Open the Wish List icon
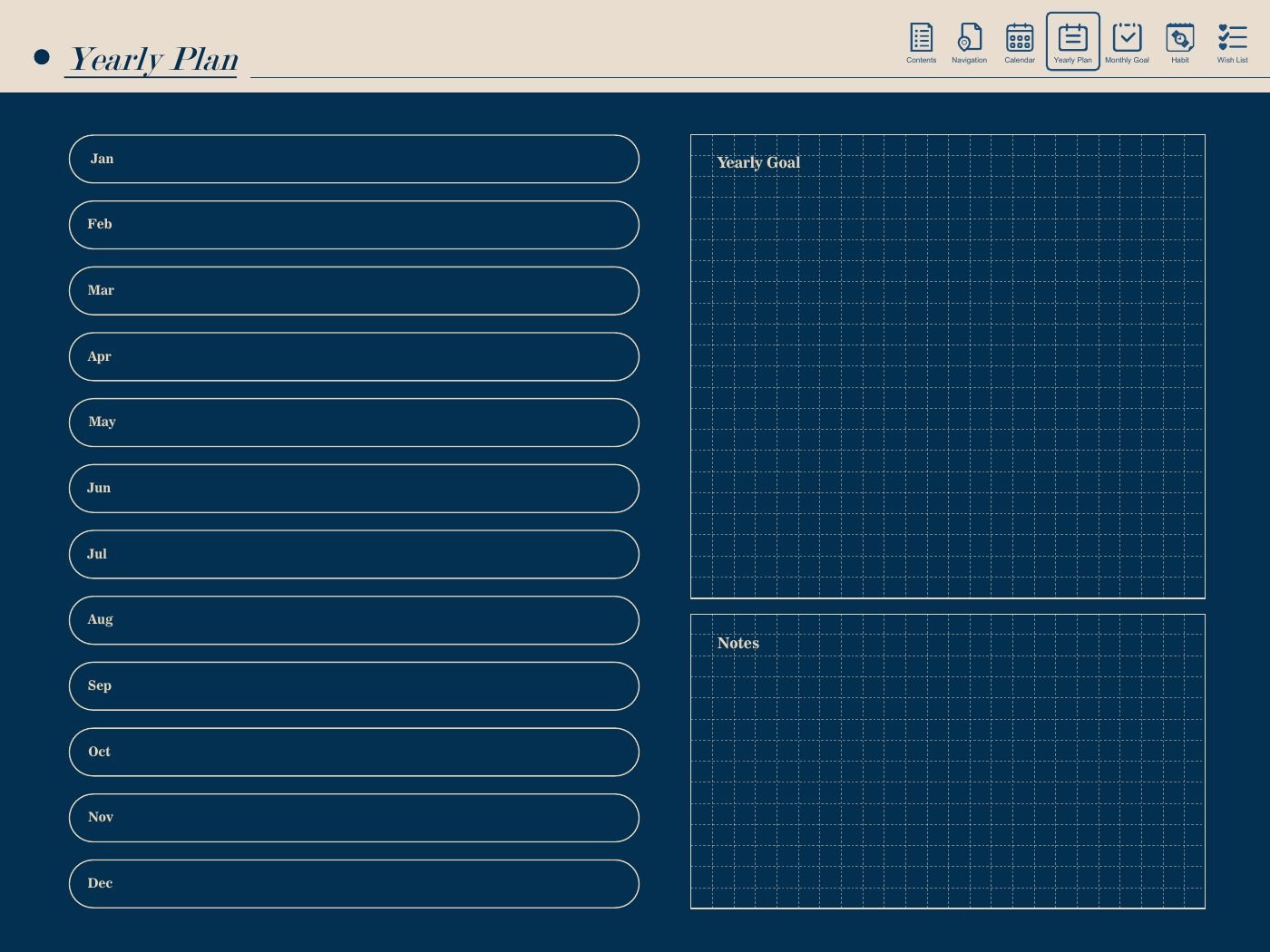The image size is (1270, 952). (x=1232, y=42)
